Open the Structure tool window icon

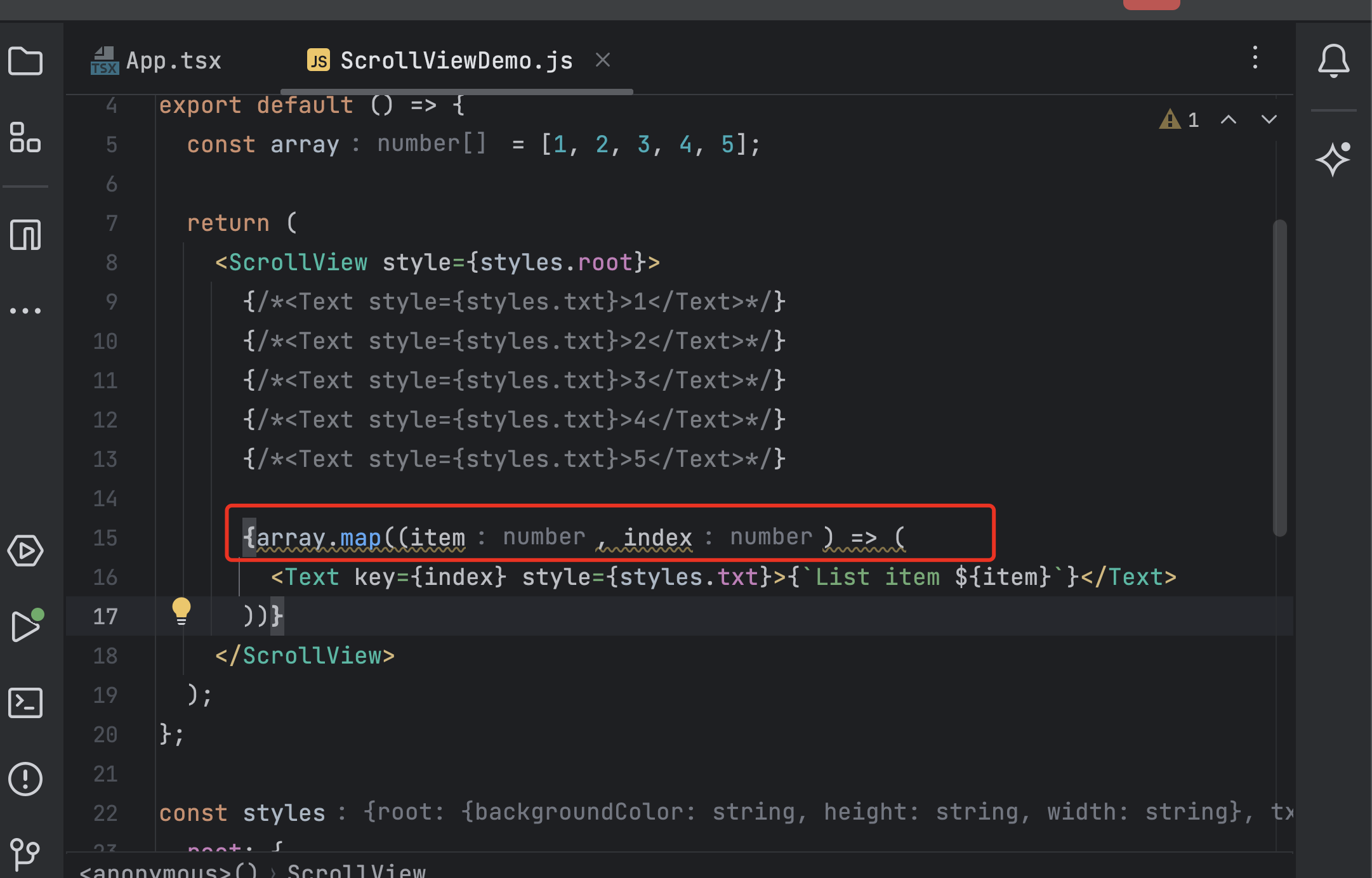click(25, 138)
